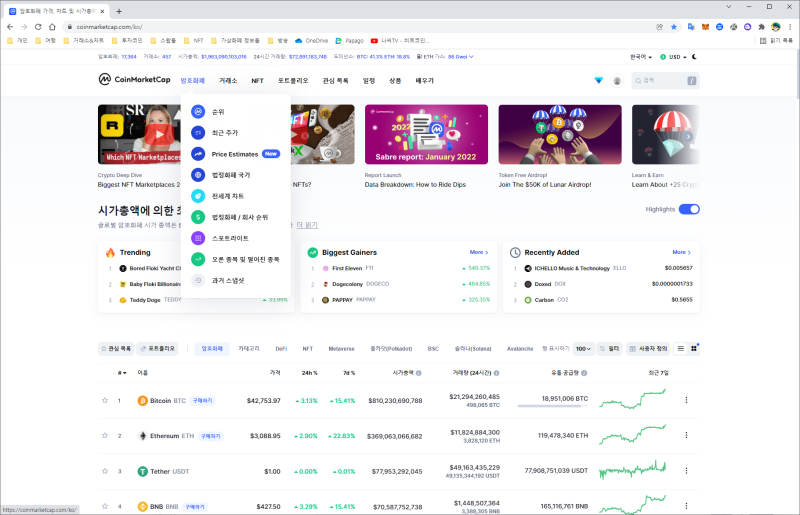Open the user profile avatar icon

(x=617, y=81)
